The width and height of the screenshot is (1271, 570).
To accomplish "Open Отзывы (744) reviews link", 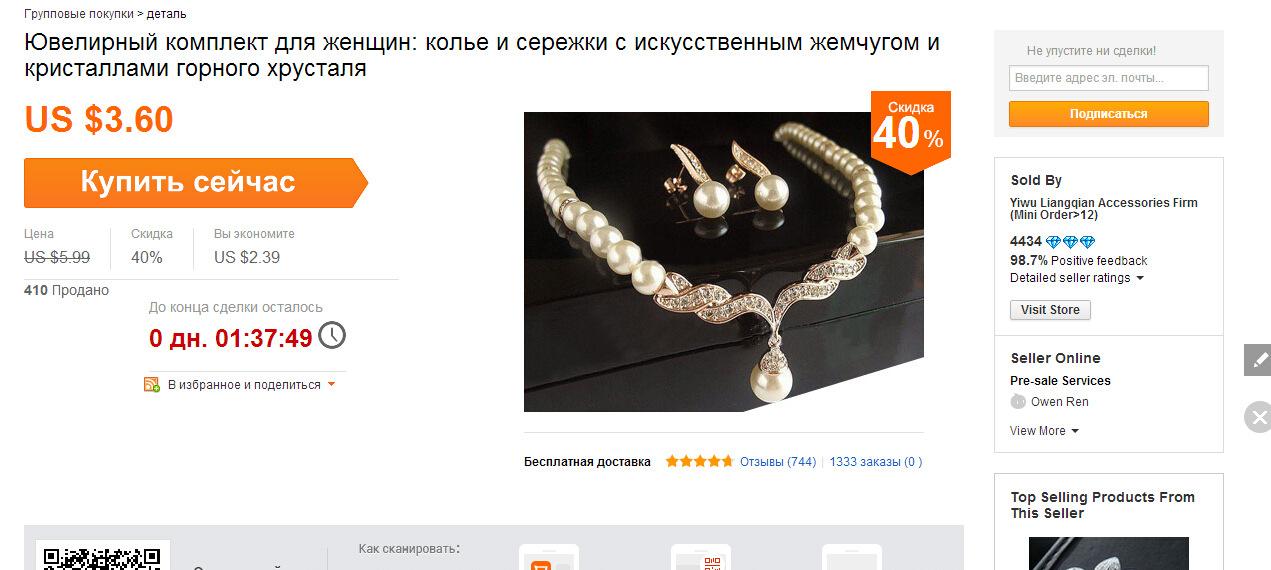I will pyautogui.click(x=778, y=462).
